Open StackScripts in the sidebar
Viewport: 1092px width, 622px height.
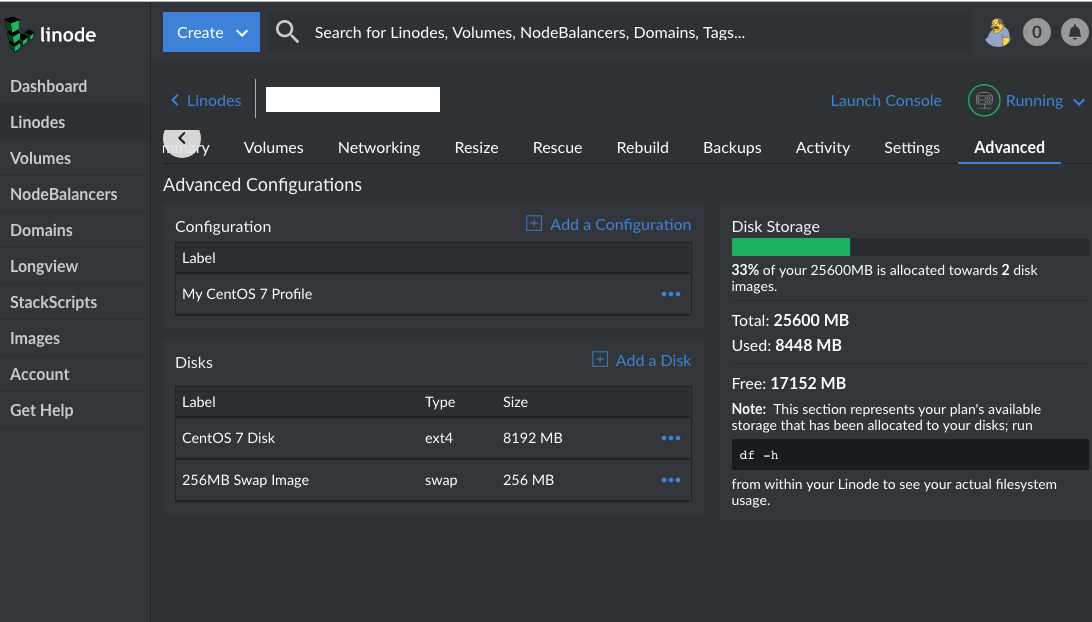coord(75,302)
